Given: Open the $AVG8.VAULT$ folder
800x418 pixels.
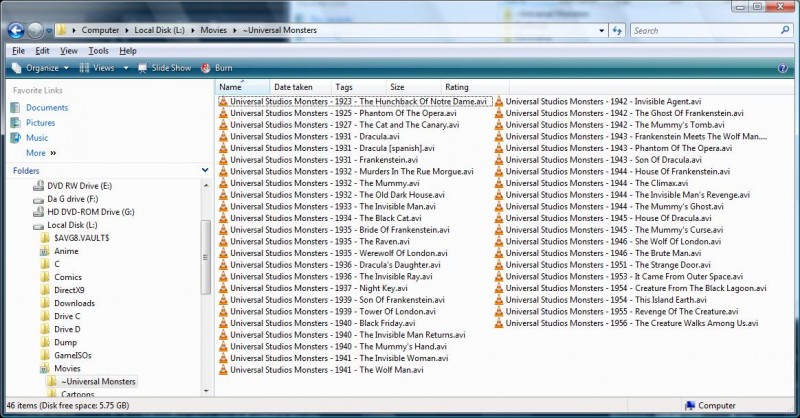Looking at the screenshot, I should pyautogui.click(x=82, y=238).
